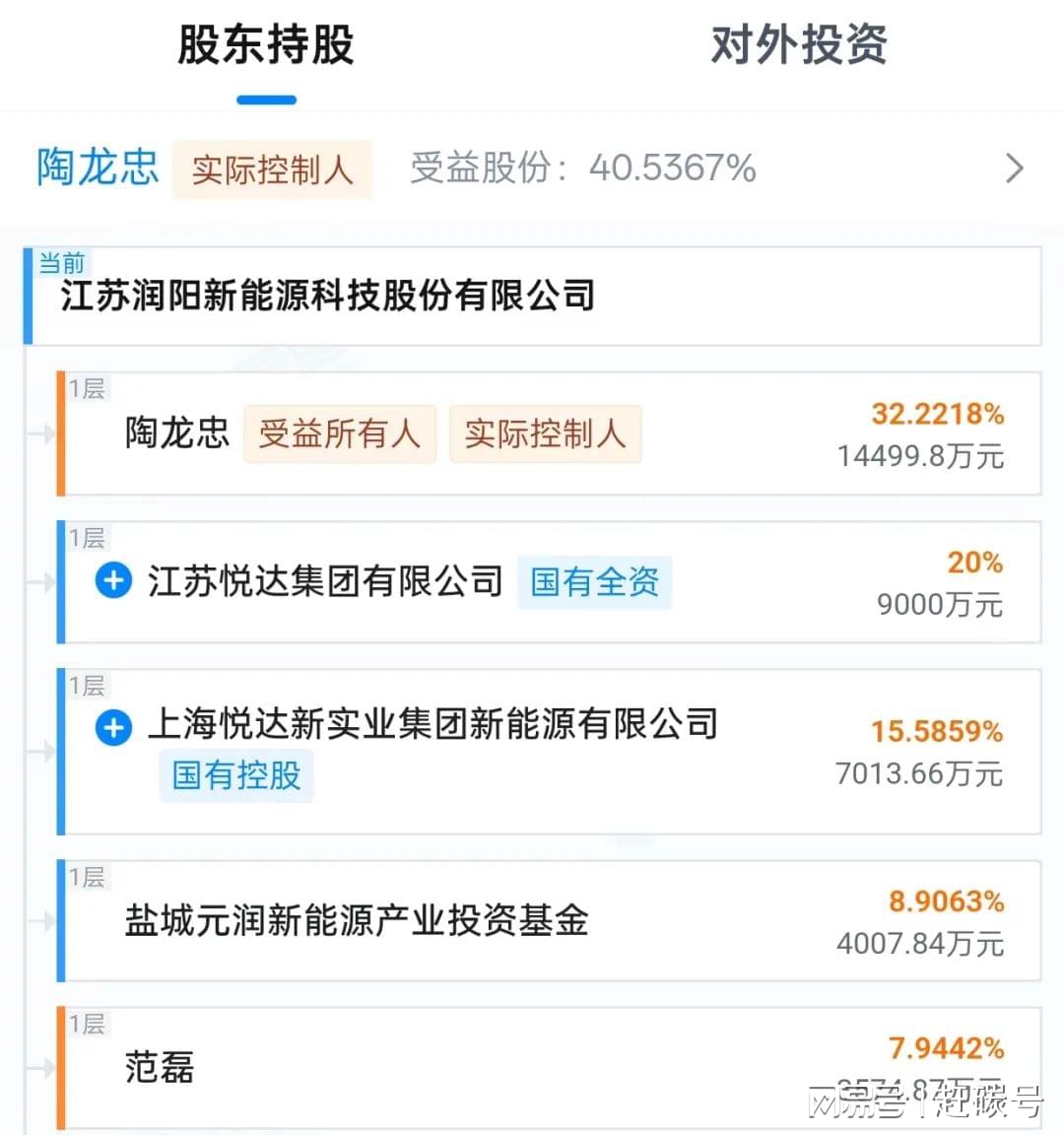
Task: Open 陶龙忠 details via the right chevron
Action: tap(1015, 168)
